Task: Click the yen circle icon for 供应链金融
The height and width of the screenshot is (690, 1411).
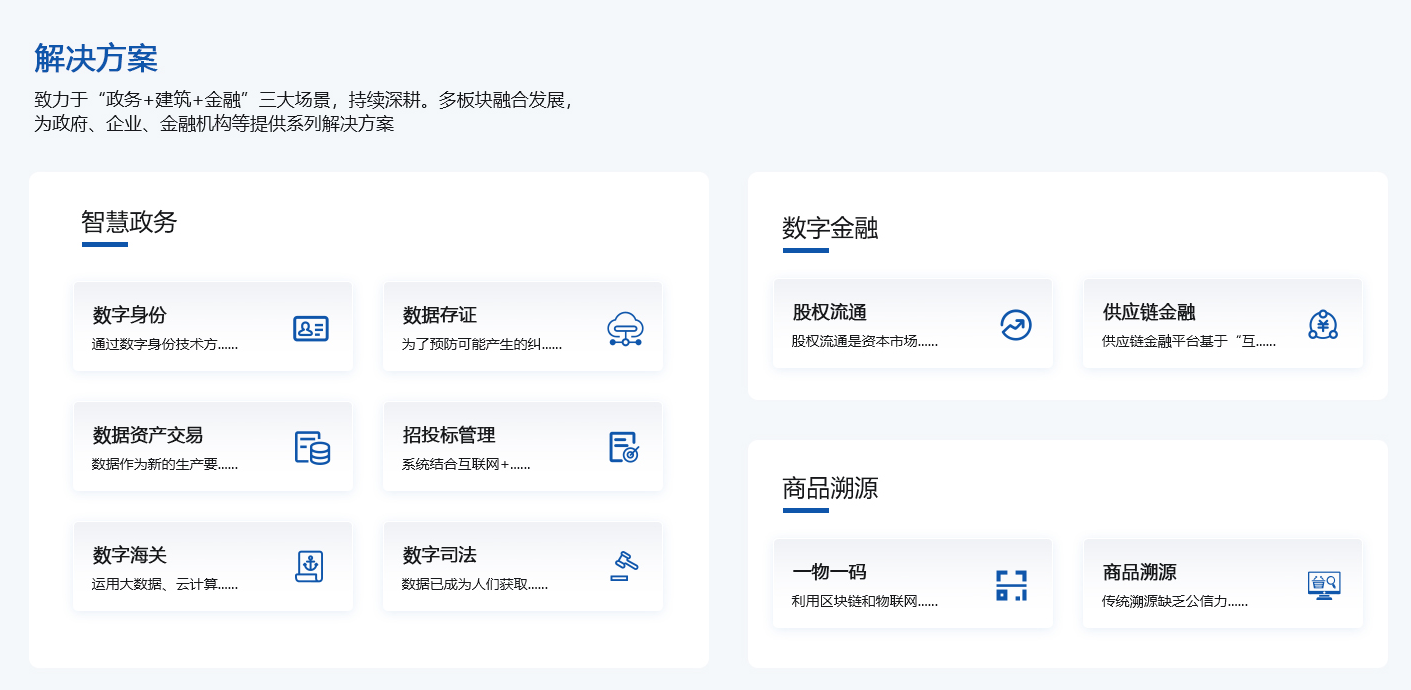Action: [1323, 325]
